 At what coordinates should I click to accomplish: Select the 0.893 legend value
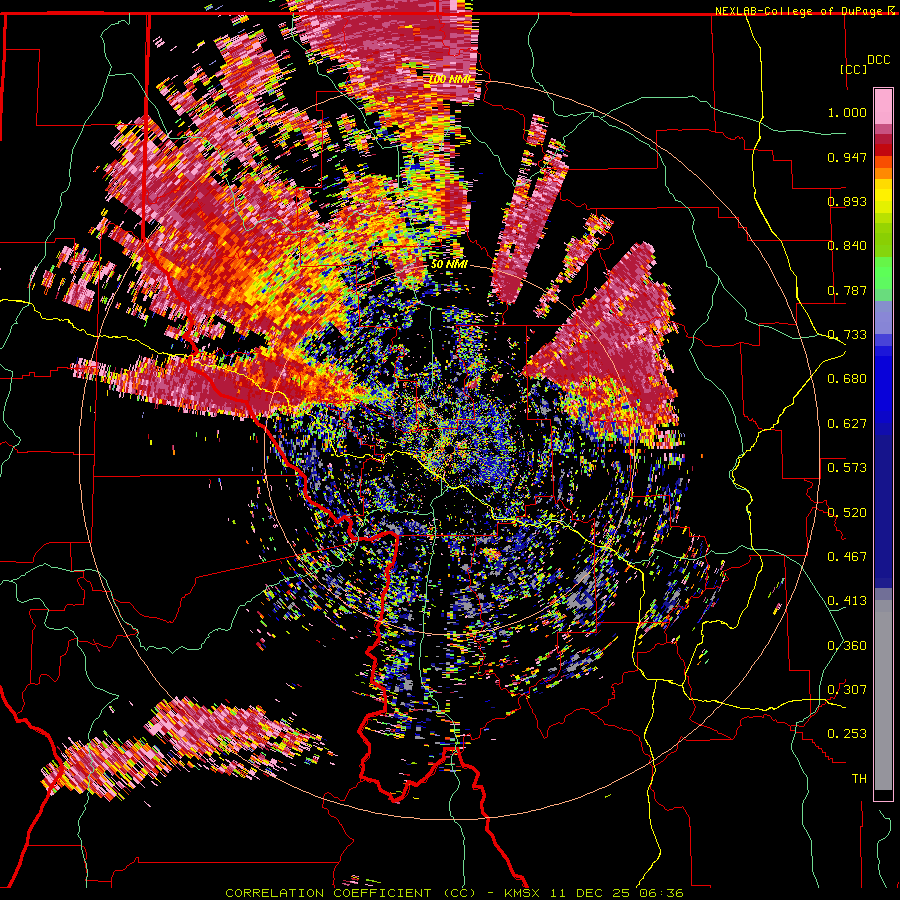847,201
